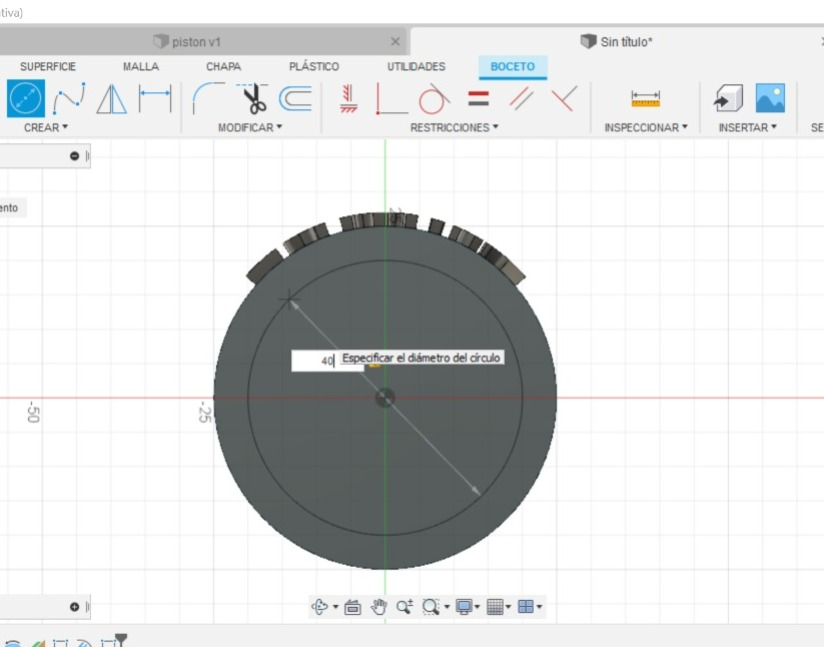Apply the perpendicular constraint
The height and width of the screenshot is (647, 824).
pyautogui.click(x=564, y=98)
